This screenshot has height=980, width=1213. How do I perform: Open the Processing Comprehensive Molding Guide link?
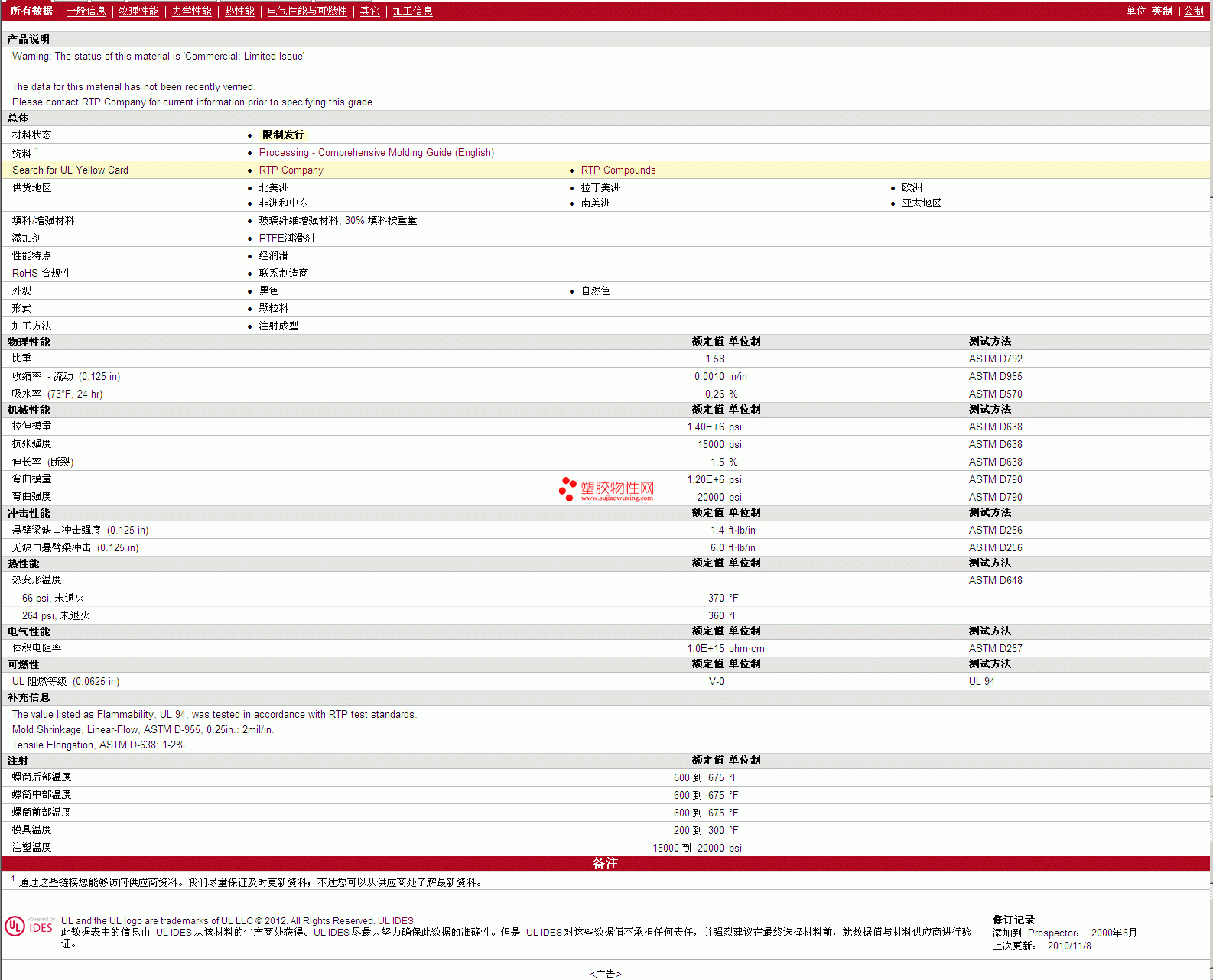pos(376,153)
